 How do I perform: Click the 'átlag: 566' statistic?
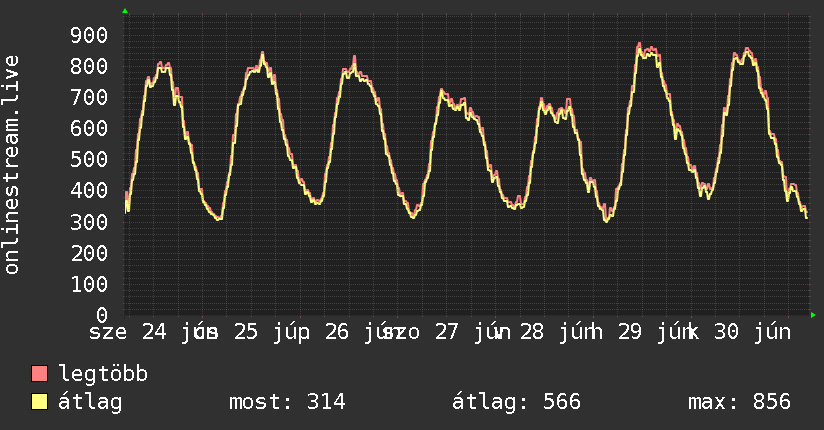click(x=517, y=402)
